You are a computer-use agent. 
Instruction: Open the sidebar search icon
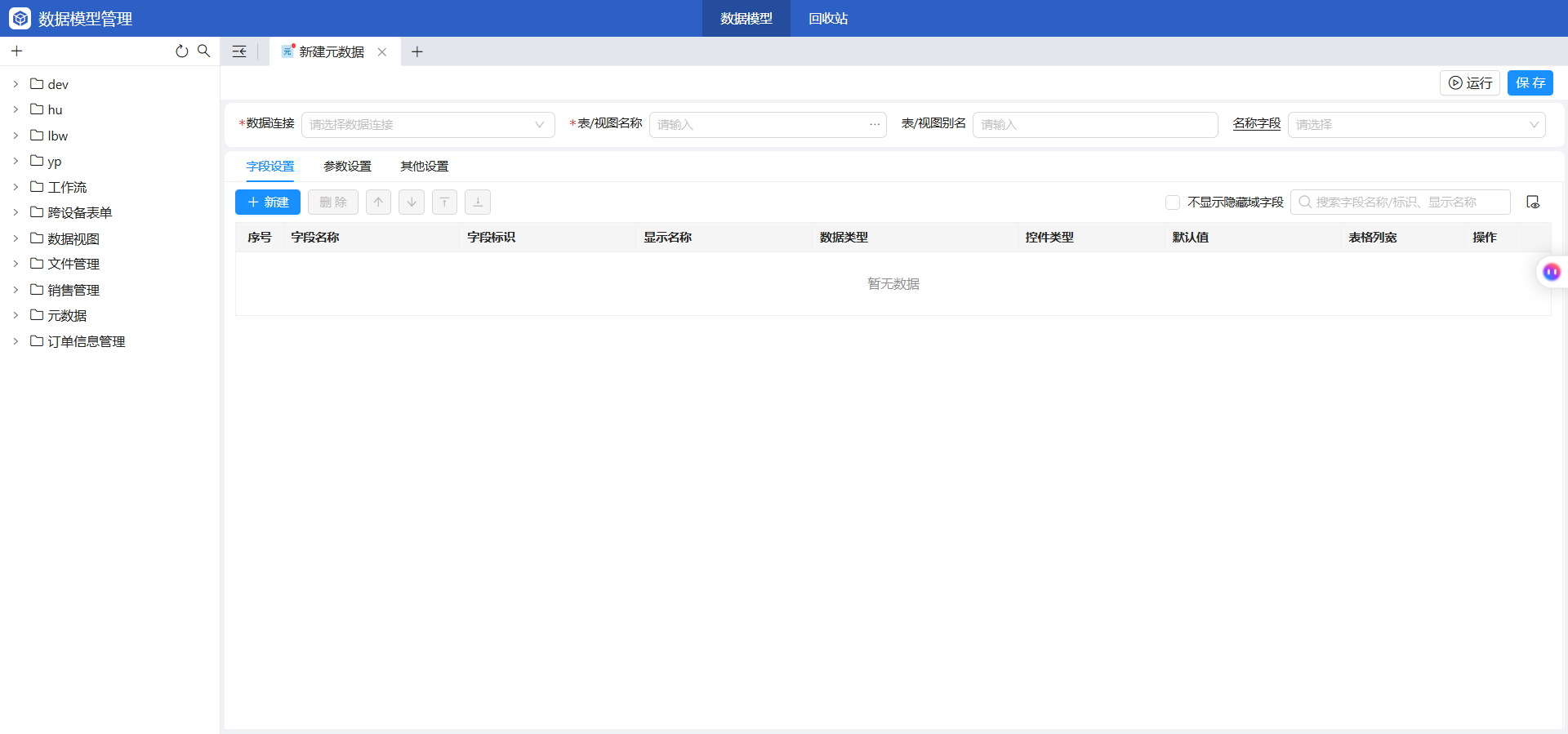pos(204,51)
